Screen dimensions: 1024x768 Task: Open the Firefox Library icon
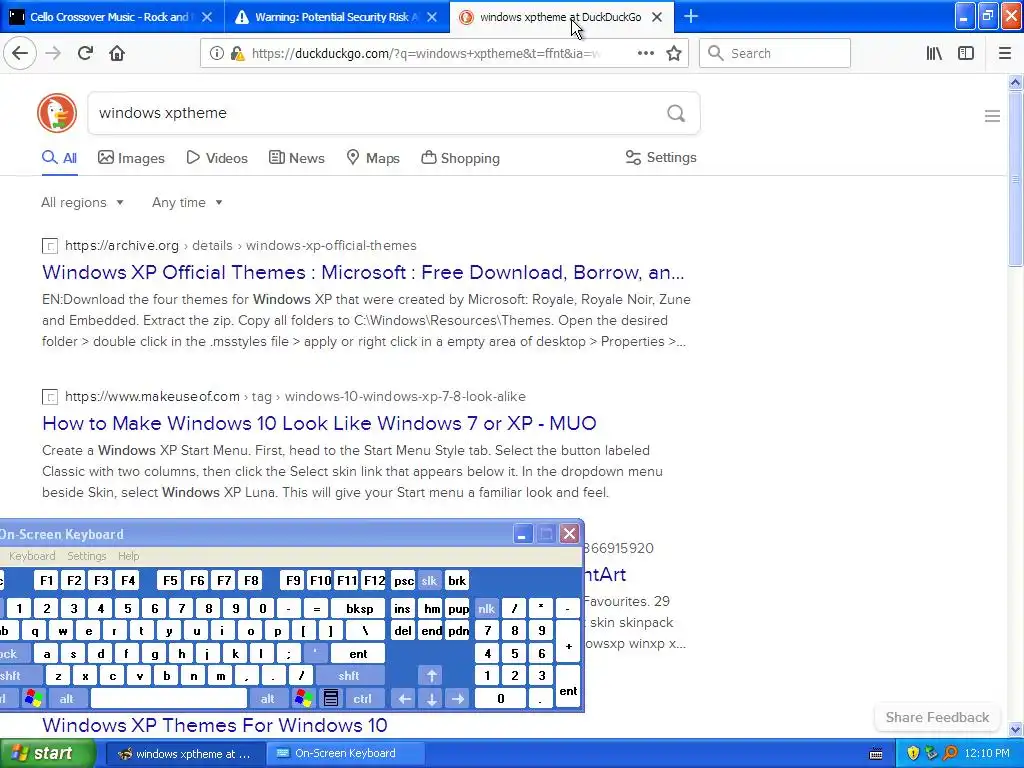point(934,54)
